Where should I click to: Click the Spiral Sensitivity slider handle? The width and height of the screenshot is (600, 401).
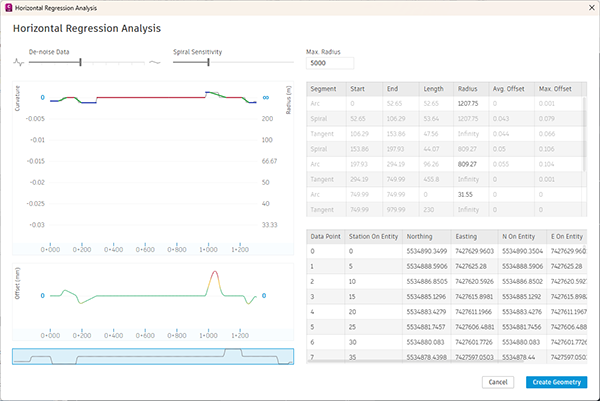click(208, 62)
